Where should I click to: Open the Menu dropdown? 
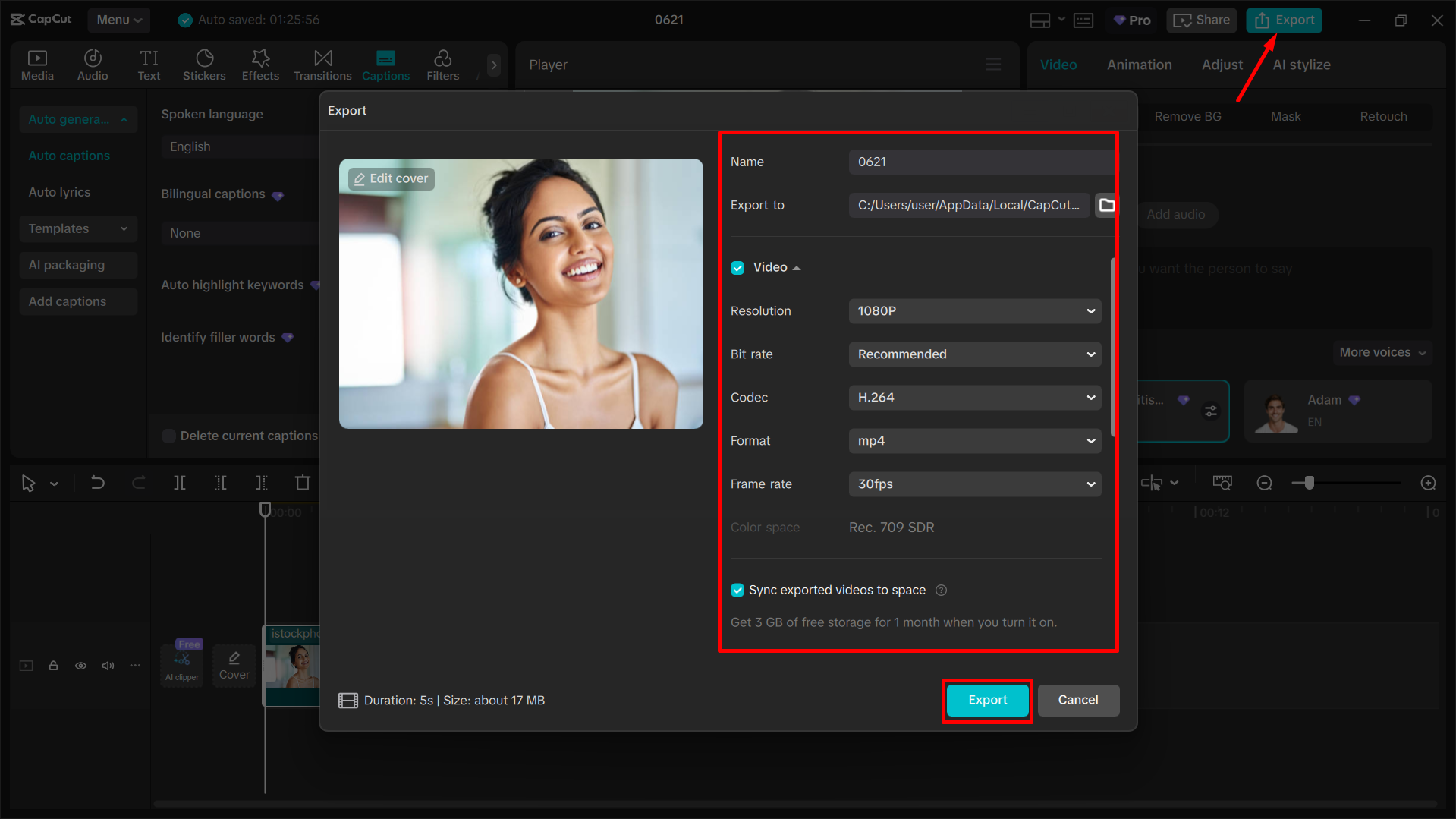point(119,20)
